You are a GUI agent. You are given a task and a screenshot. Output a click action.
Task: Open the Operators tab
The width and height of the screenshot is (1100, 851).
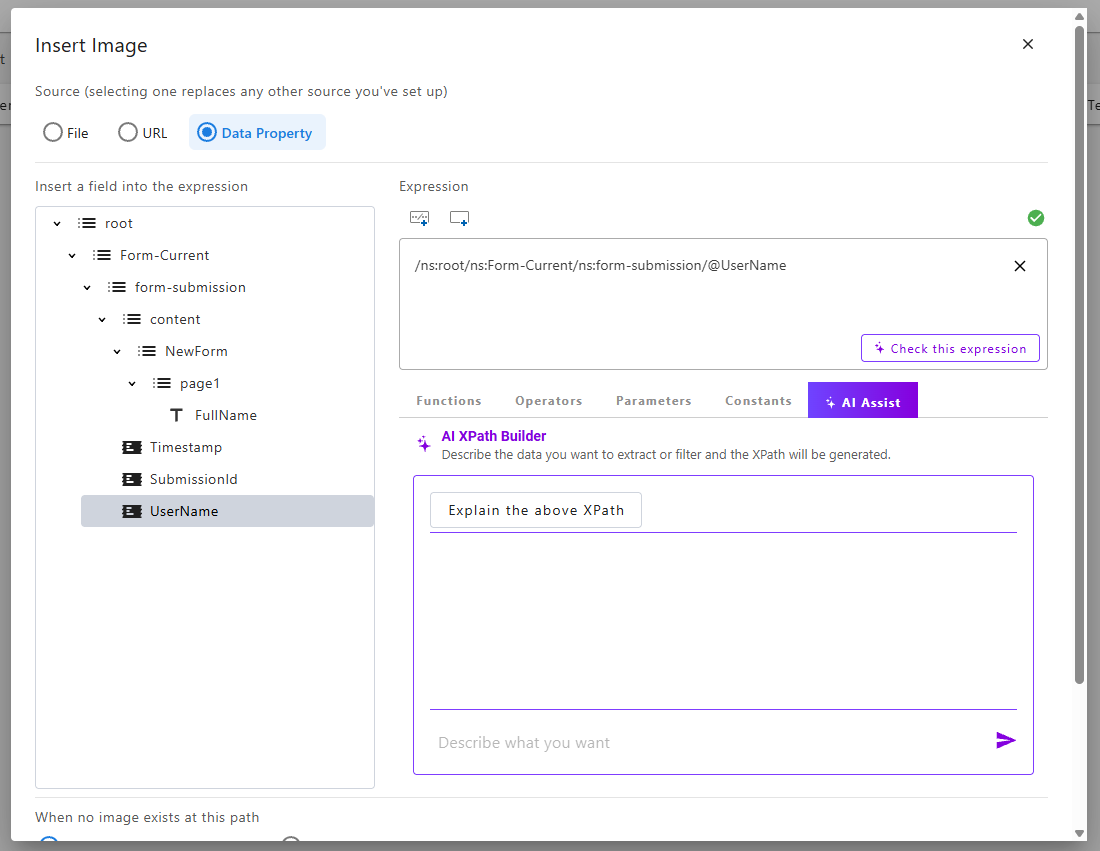[549, 401]
